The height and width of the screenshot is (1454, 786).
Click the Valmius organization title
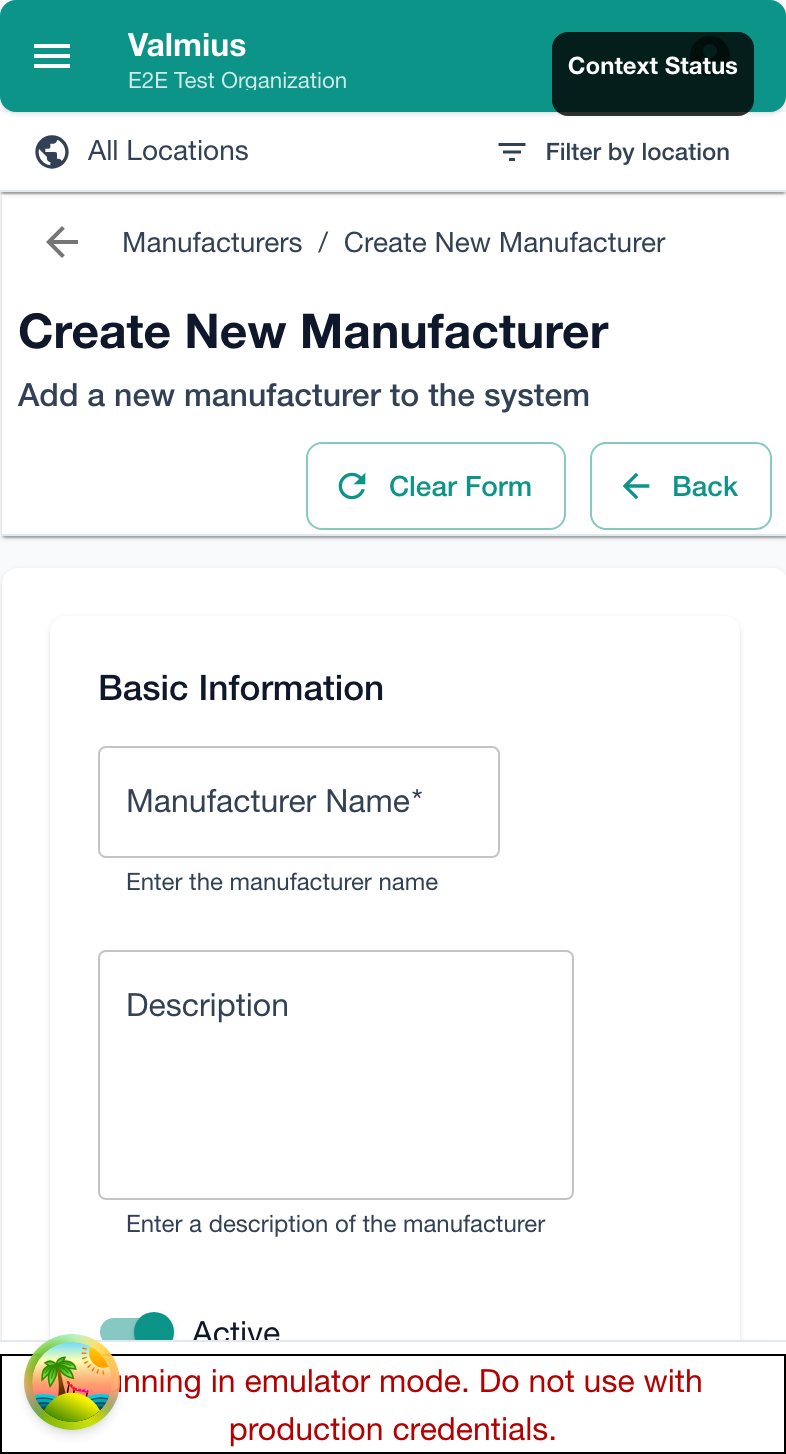point(186,45)
